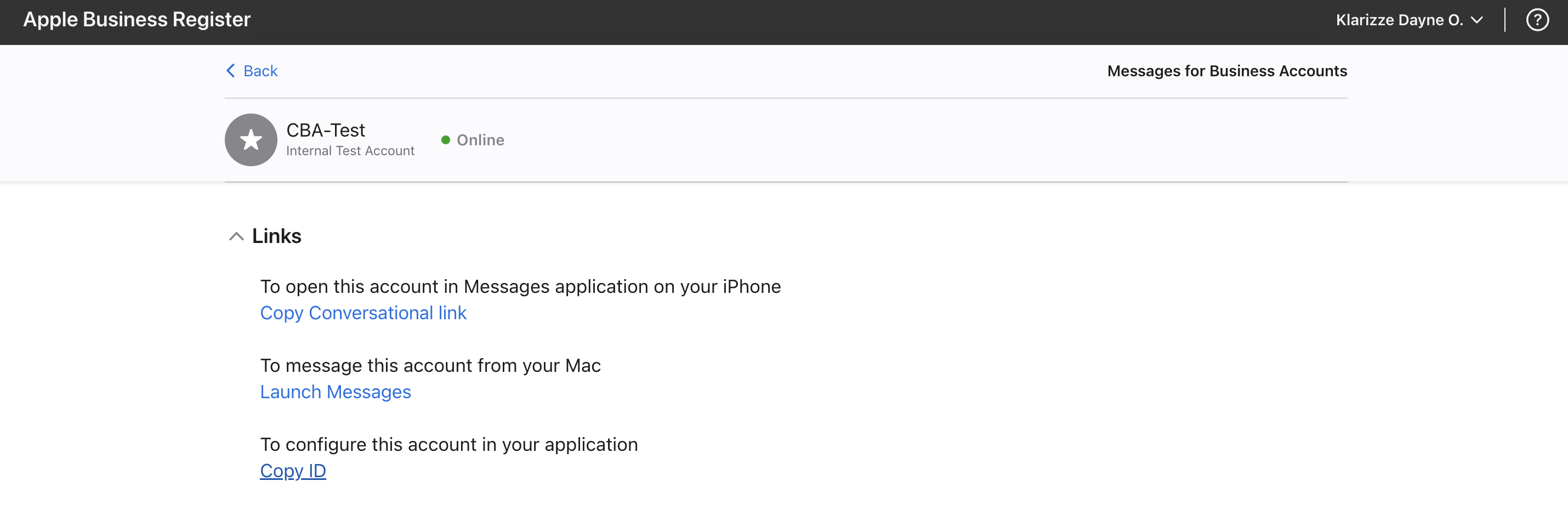
Task: Click the back chevron arrow icon
Action: [231, 71]
